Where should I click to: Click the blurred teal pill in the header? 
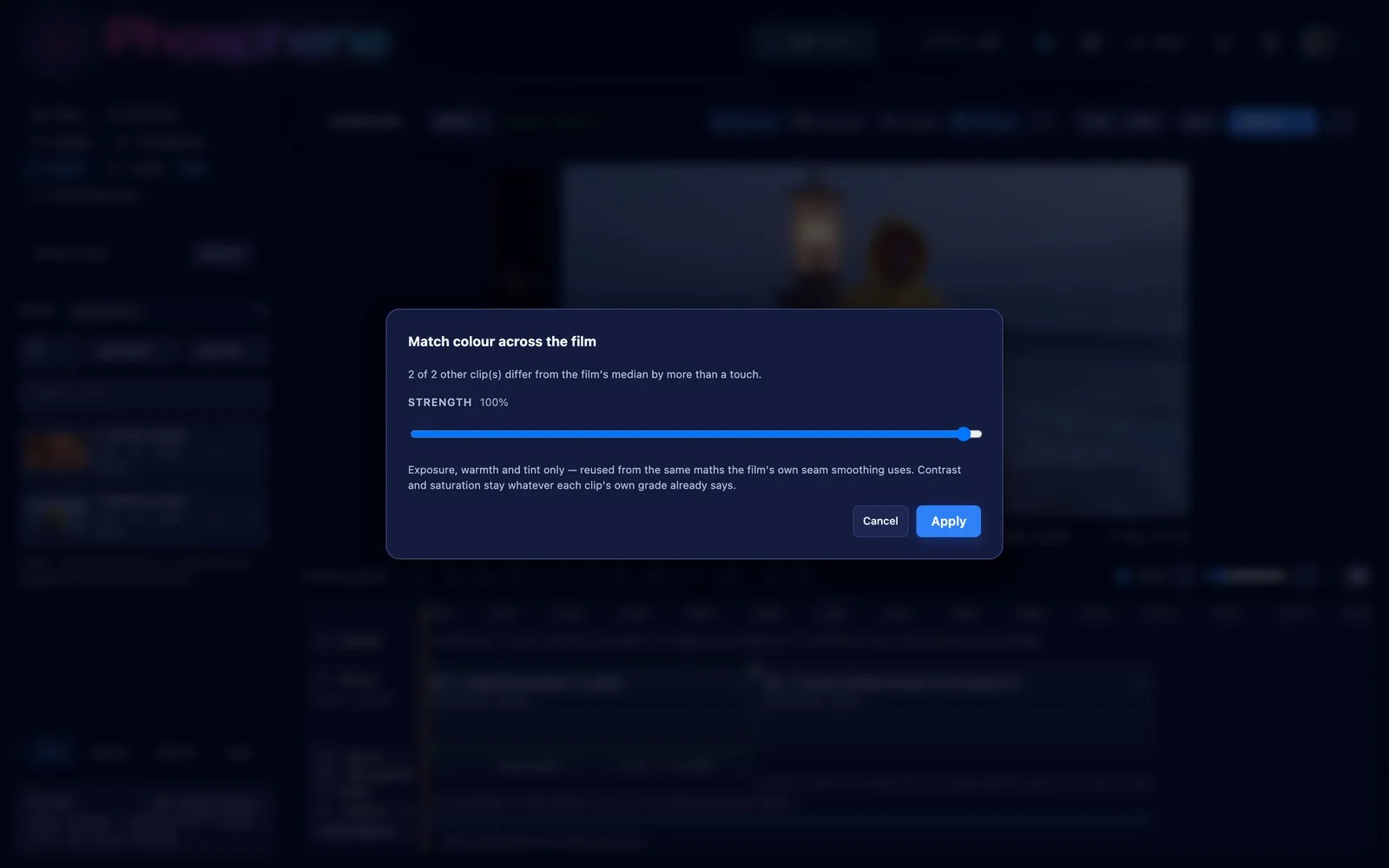coord(816,42)
